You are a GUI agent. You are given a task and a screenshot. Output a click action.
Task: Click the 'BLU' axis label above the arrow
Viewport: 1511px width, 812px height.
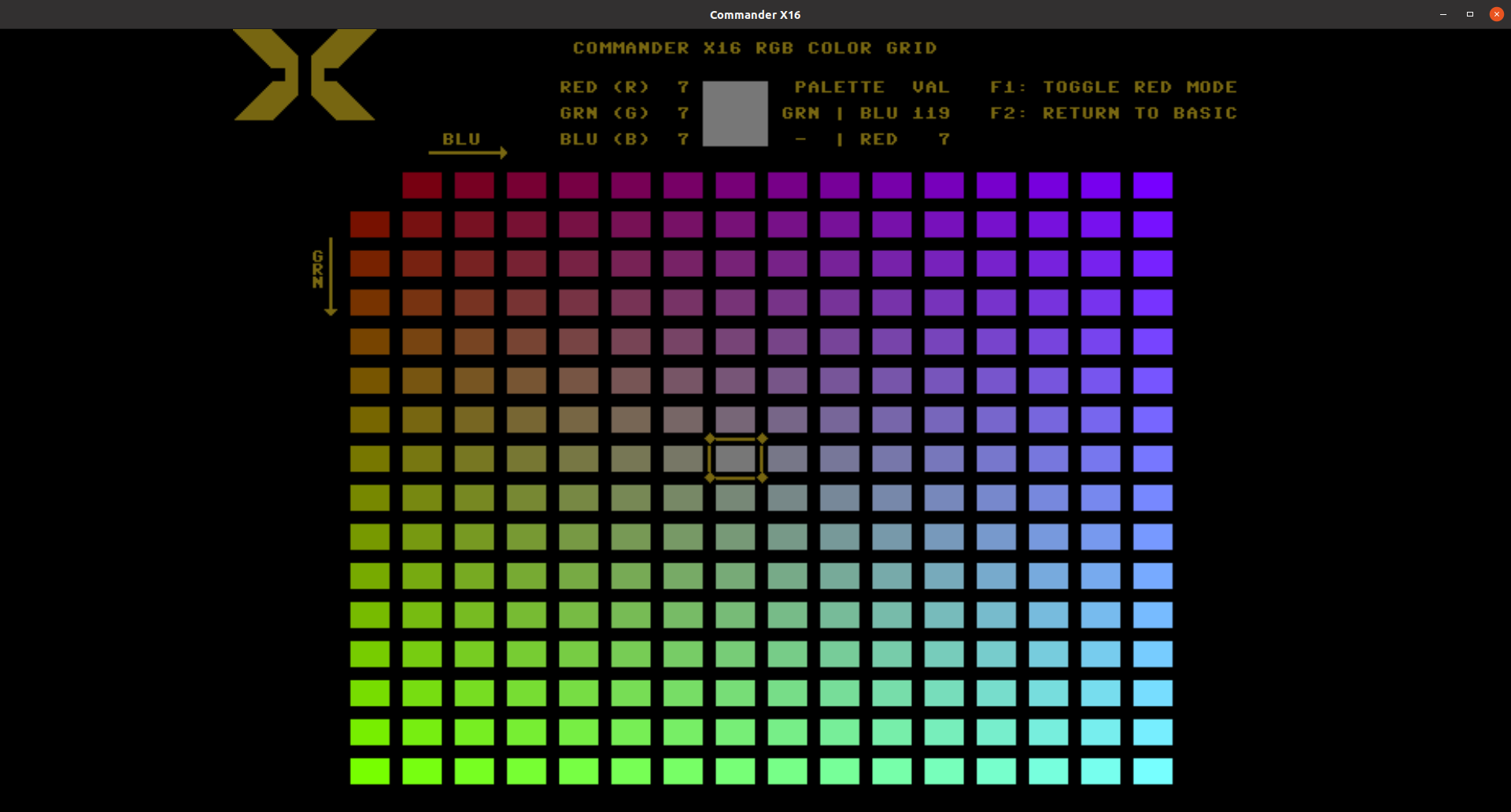pyautogui.click(x=461, y=139)
